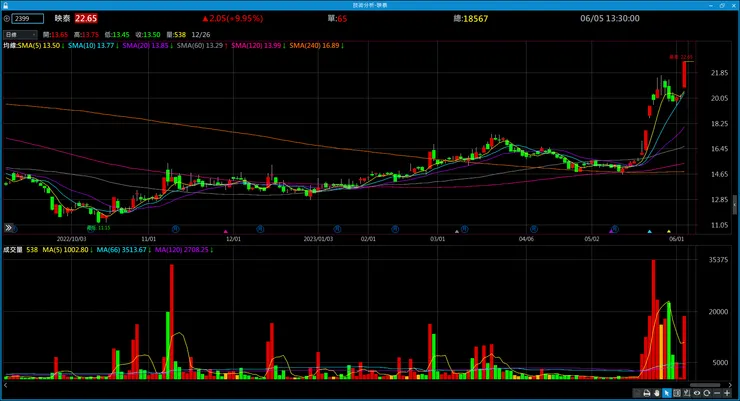Click the stock code input showing 2399

[x=27, y=18]
